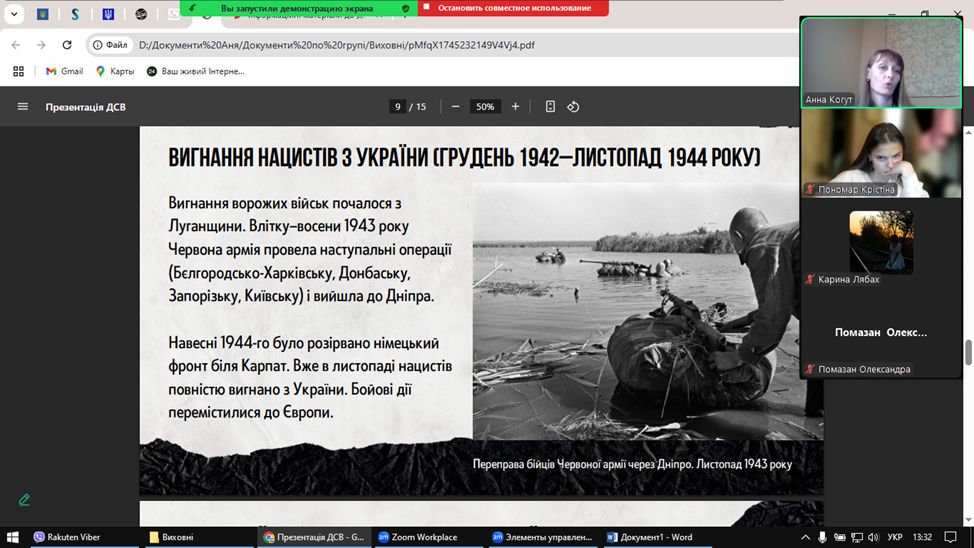Show hidden system tray icons

click(803, 537)
